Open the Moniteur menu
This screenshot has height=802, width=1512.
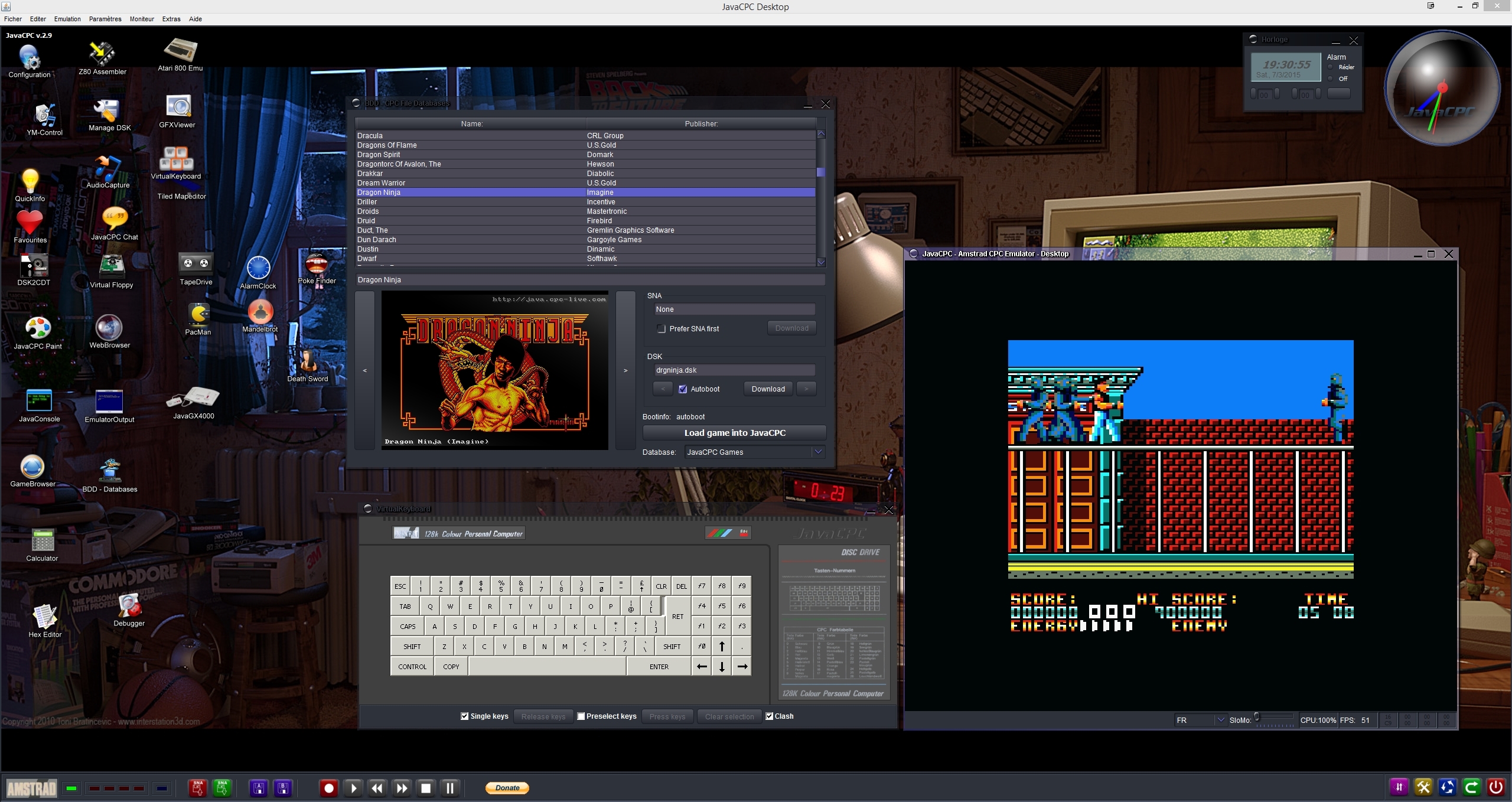[142, 19]
